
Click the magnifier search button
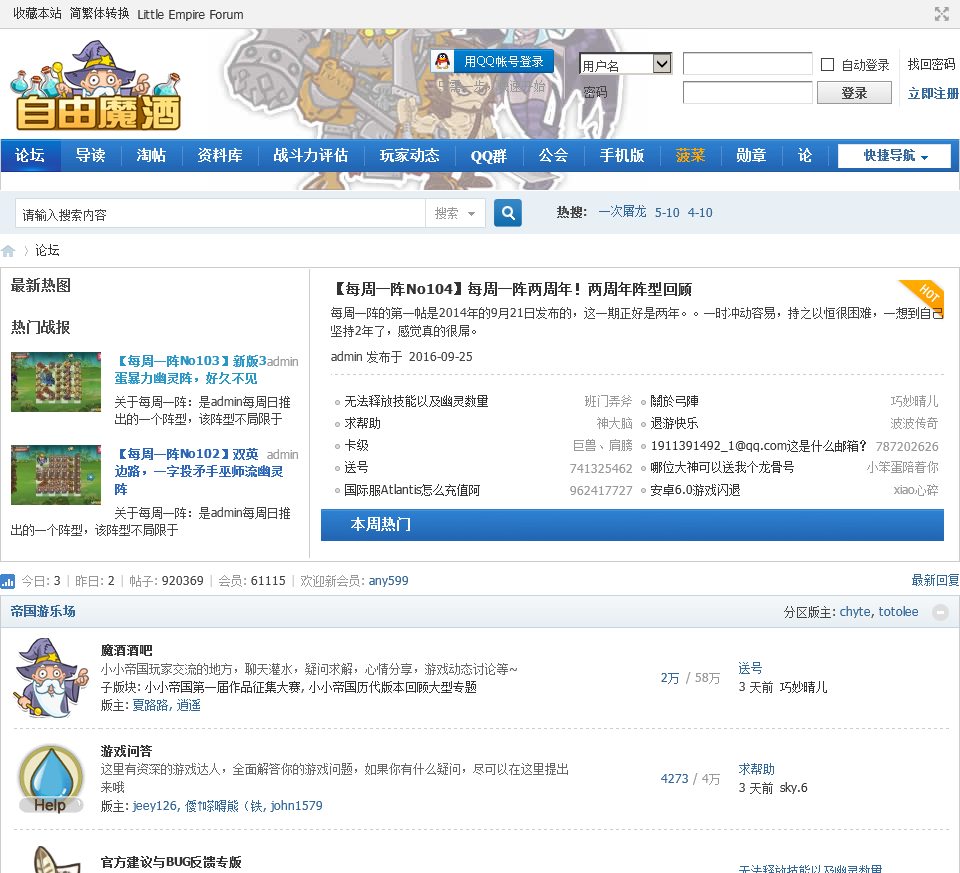click(508, 212)
